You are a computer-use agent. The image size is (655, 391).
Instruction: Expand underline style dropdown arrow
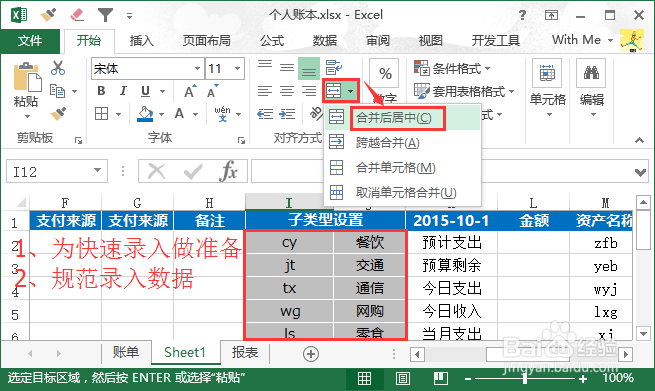click(162, 91)
